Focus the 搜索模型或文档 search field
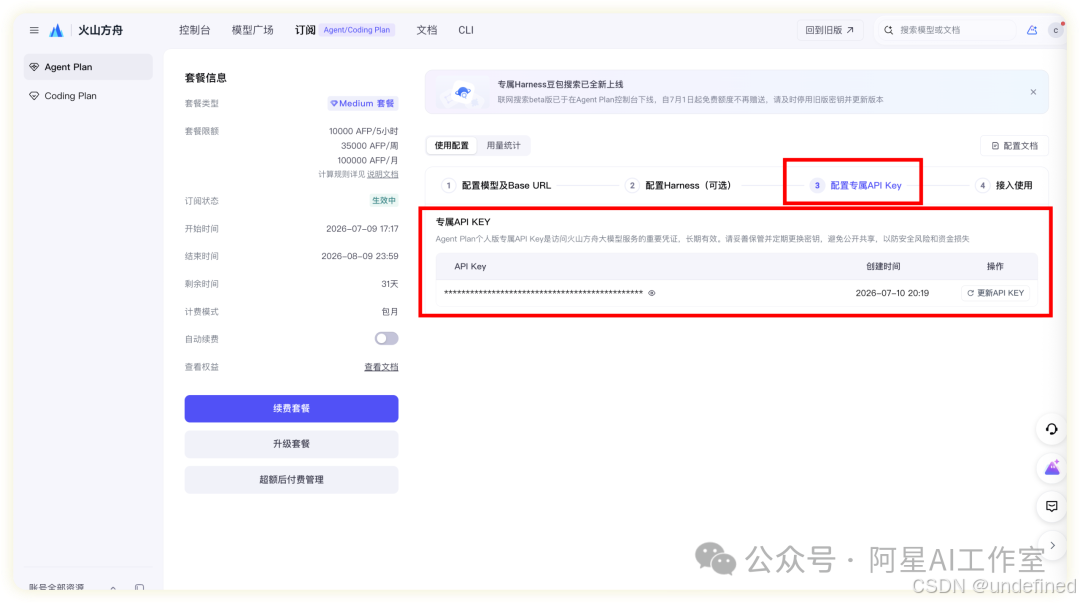Viewport: 1080px width, 603px height. (x=946, y=30)
